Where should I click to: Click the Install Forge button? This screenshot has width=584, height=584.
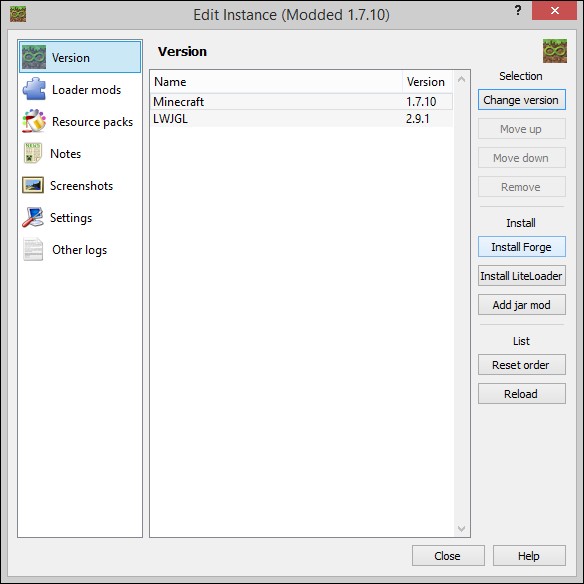pyautogui.click(x=522, y=247)
